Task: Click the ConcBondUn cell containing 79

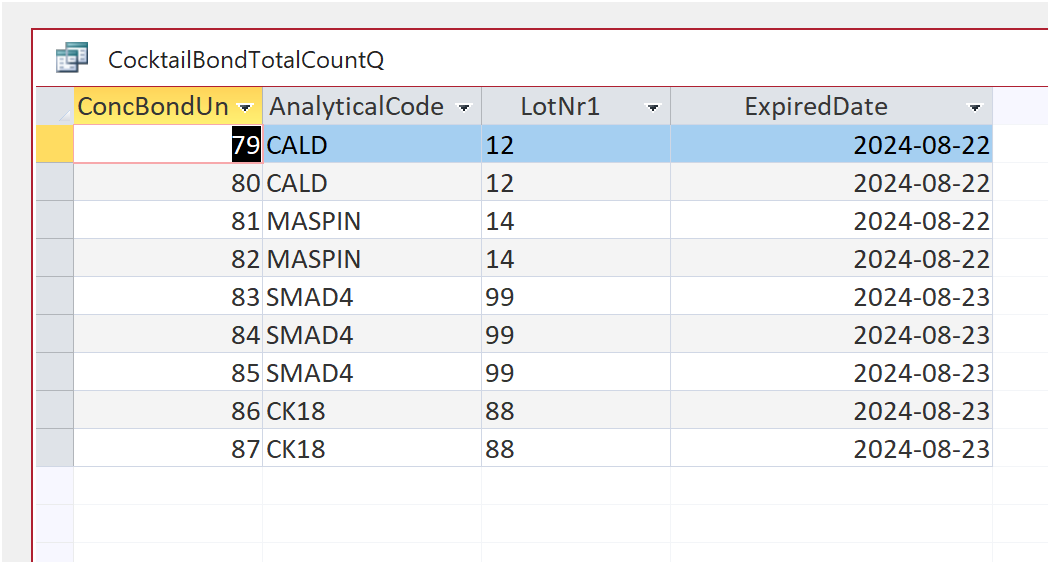Action: (x=168, y=144)
